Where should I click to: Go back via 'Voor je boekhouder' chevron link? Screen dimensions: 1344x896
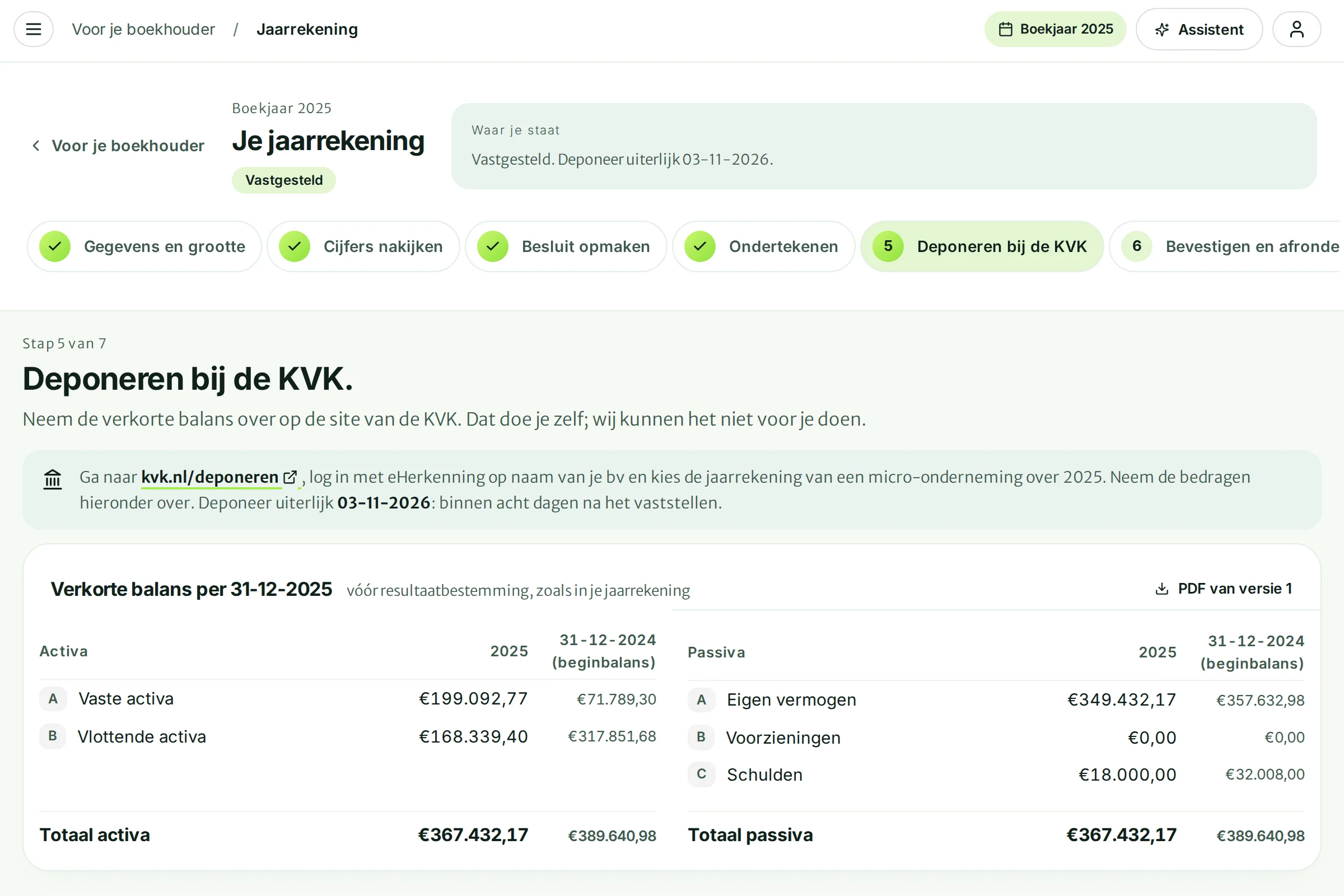pyautogui.click(x=118, y=146)
